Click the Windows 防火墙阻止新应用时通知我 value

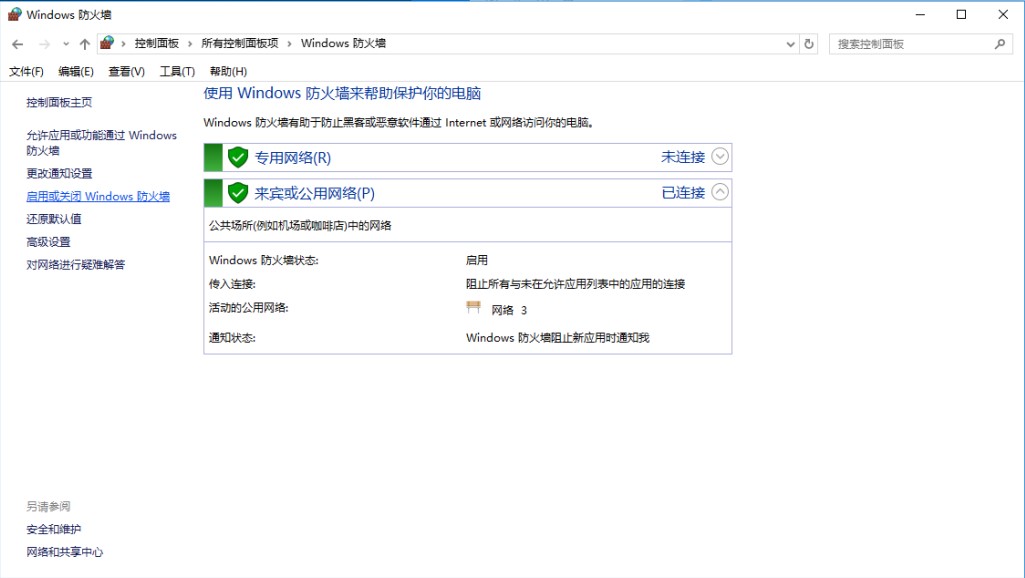pos(558,337)
